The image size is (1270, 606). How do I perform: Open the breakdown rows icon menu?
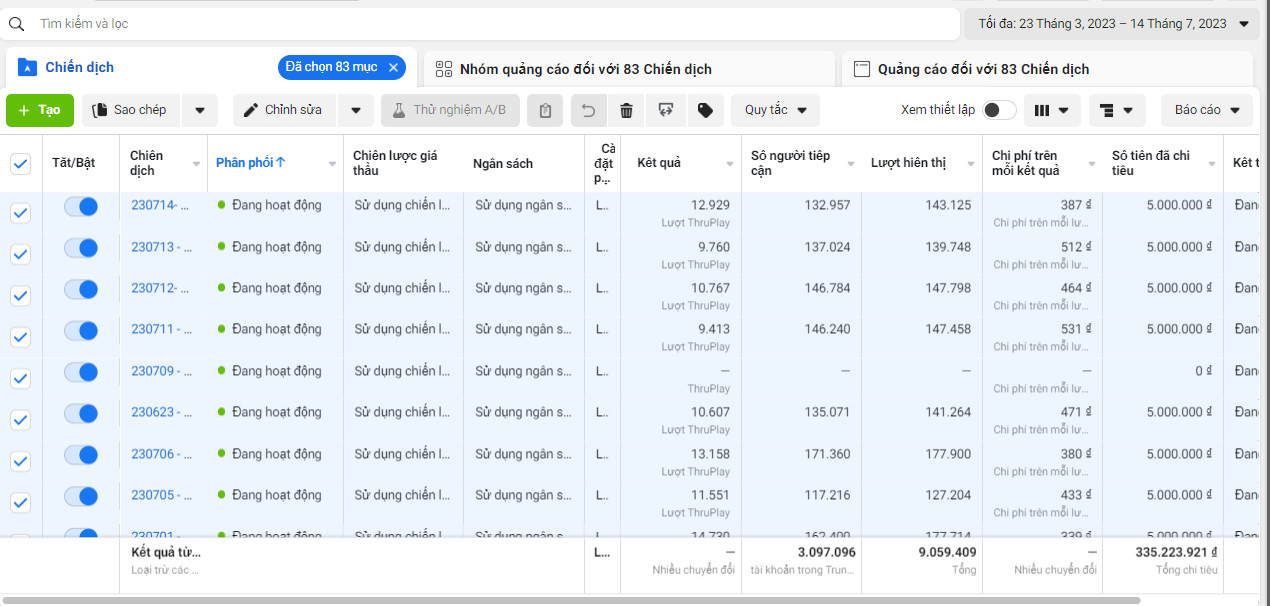coord(1117,110)
